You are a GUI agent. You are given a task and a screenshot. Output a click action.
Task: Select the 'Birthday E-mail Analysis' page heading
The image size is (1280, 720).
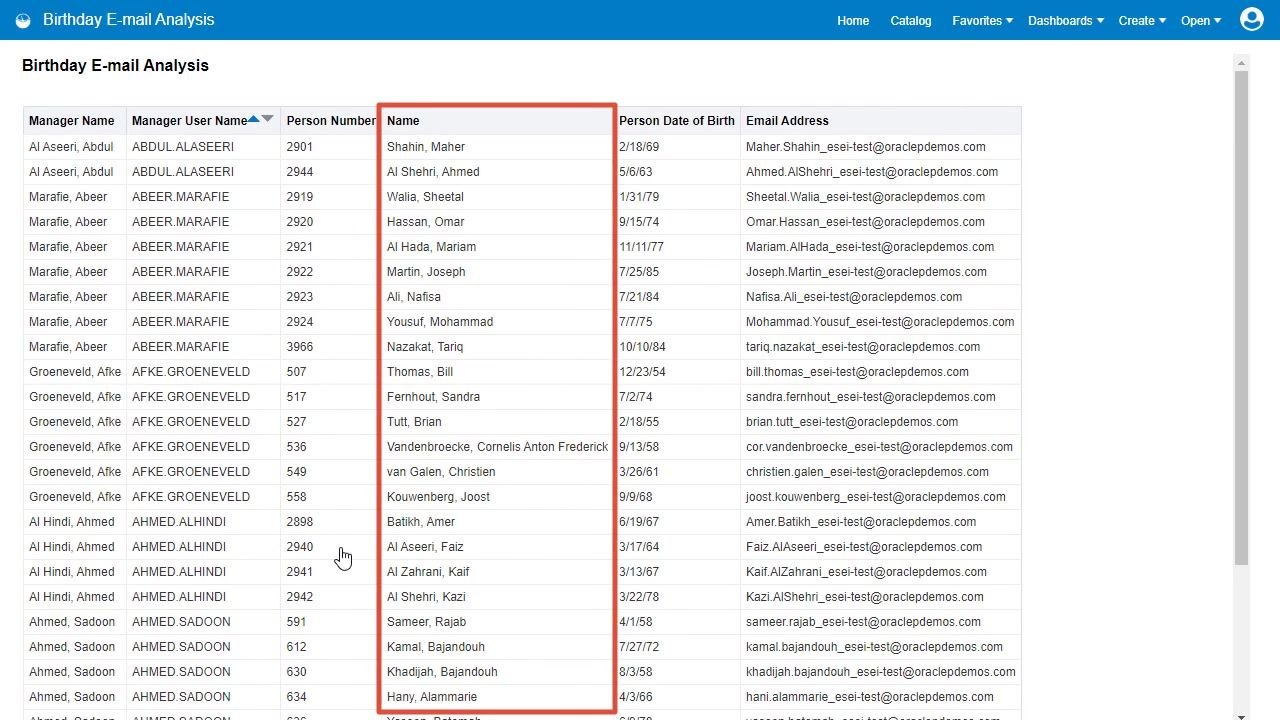point(115,66)
